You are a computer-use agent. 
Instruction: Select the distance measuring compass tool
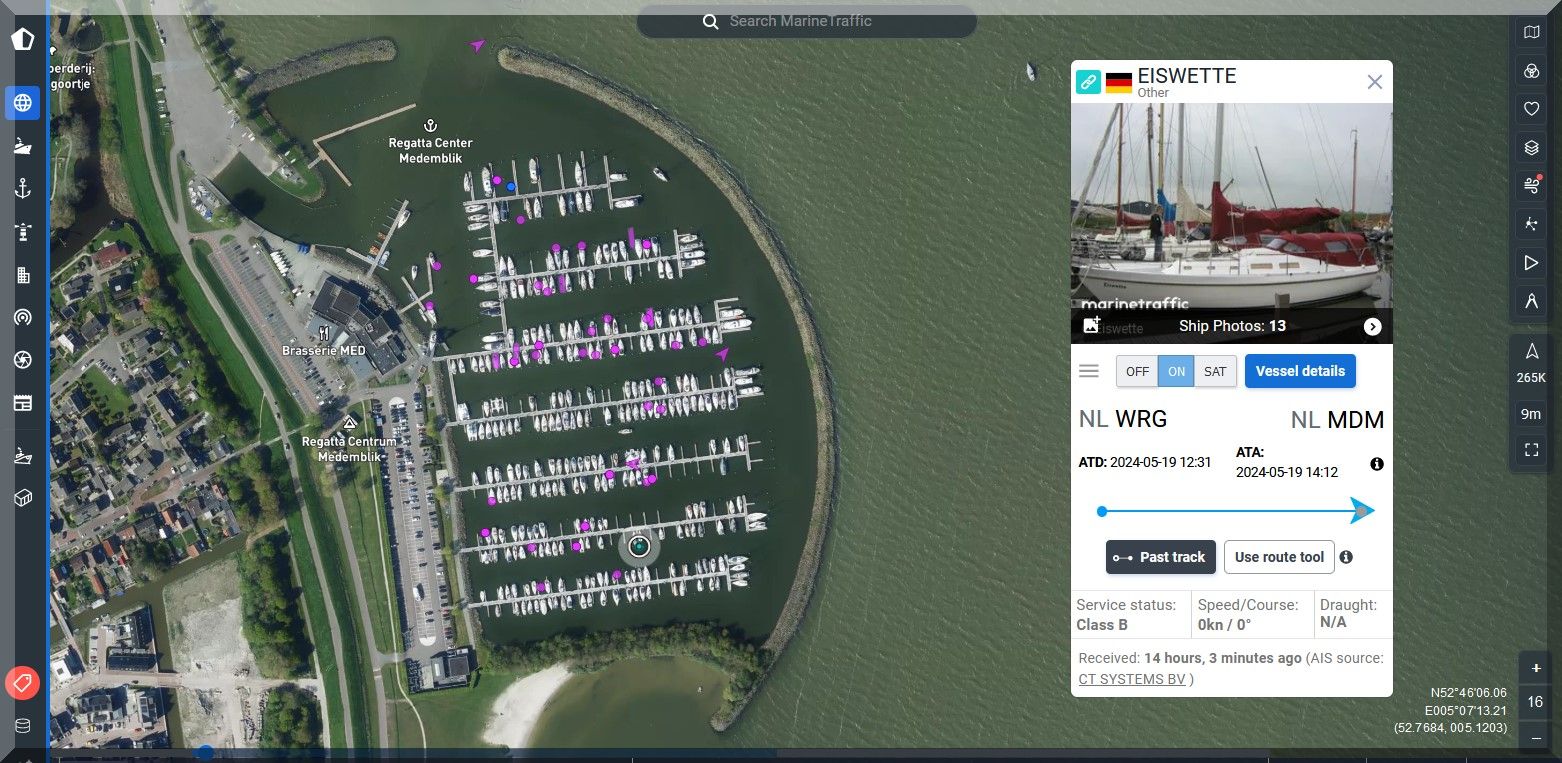(1531, 300)
